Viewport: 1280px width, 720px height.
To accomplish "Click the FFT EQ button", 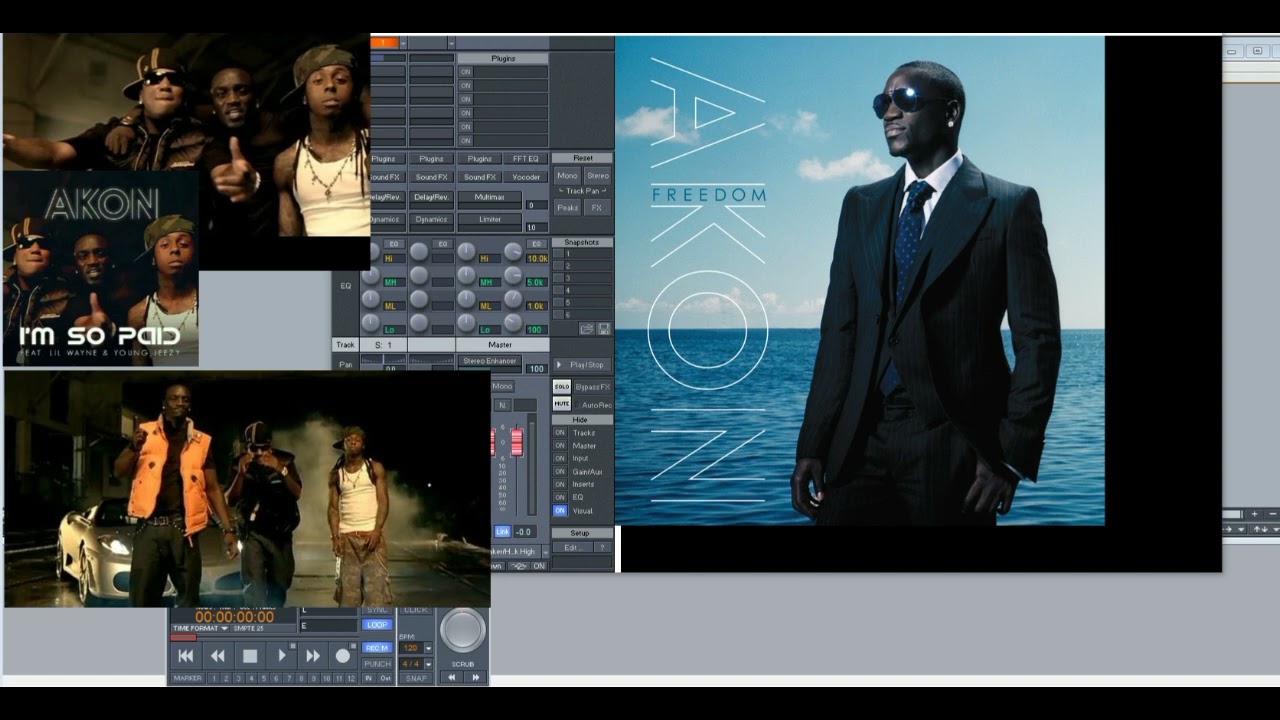I will pos(525,158).
